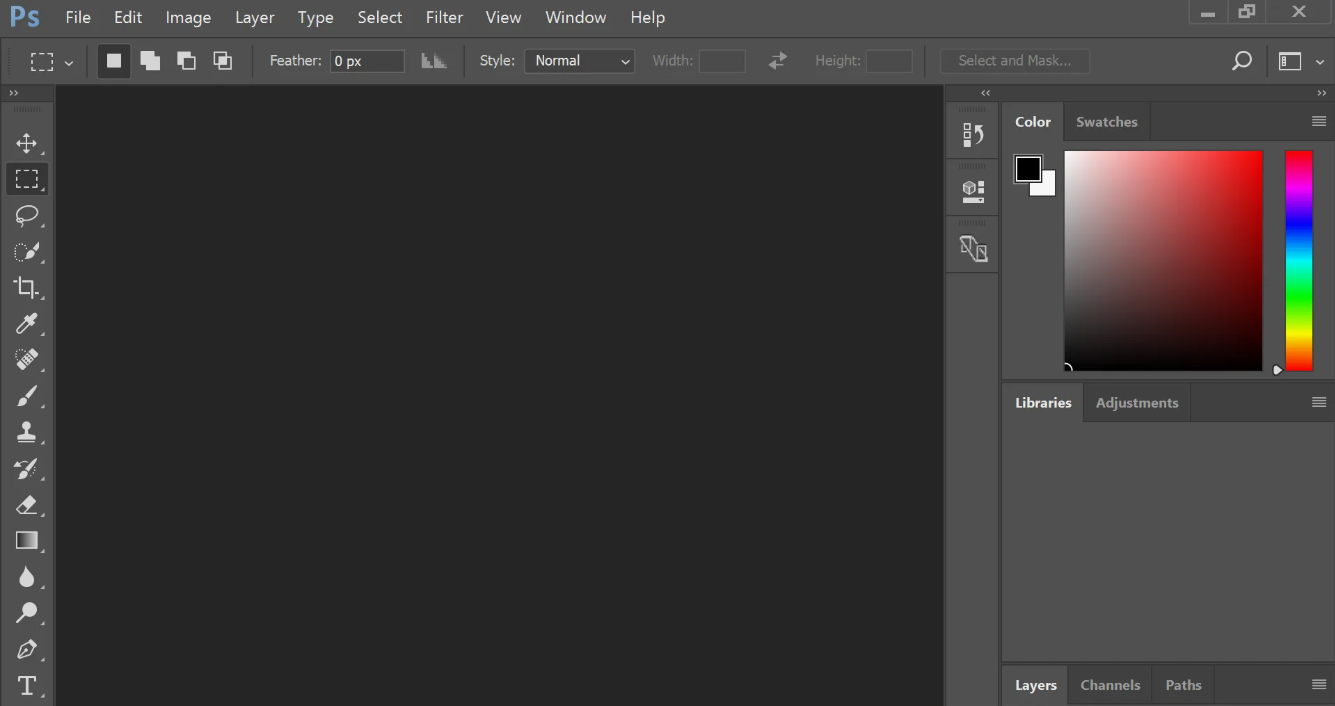
Task: Expand the left tools panel arrows
Action: 14,93
